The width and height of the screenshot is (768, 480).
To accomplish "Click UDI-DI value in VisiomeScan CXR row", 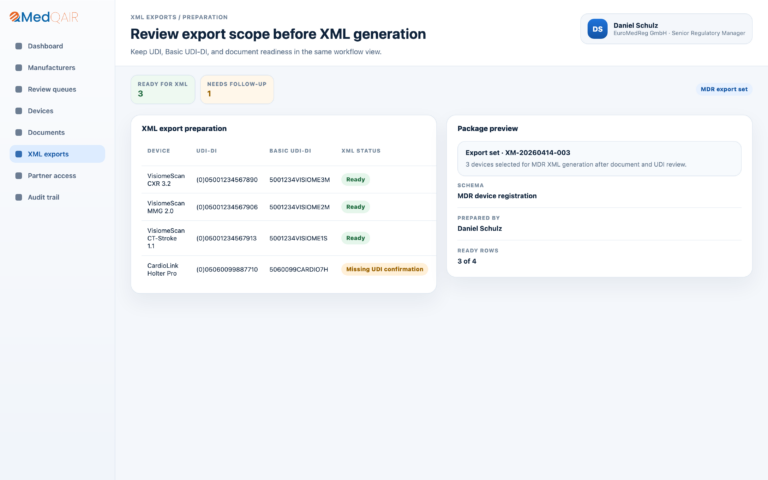I will click(227, 180).
